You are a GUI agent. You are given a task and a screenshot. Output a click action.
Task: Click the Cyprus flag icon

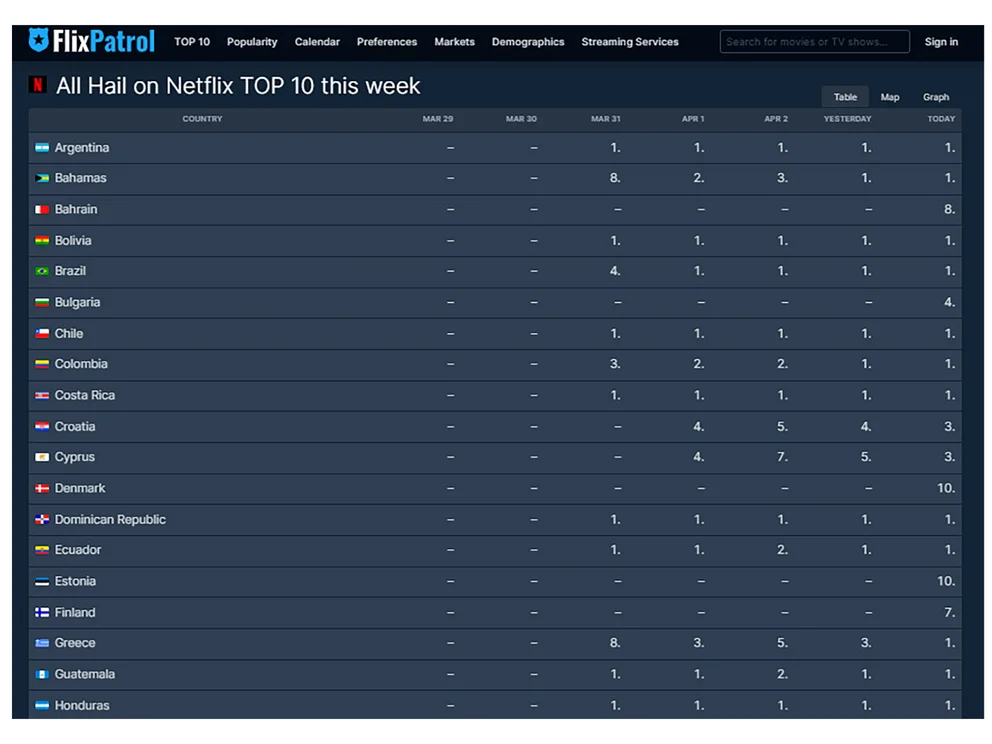[x=42, y=457]
